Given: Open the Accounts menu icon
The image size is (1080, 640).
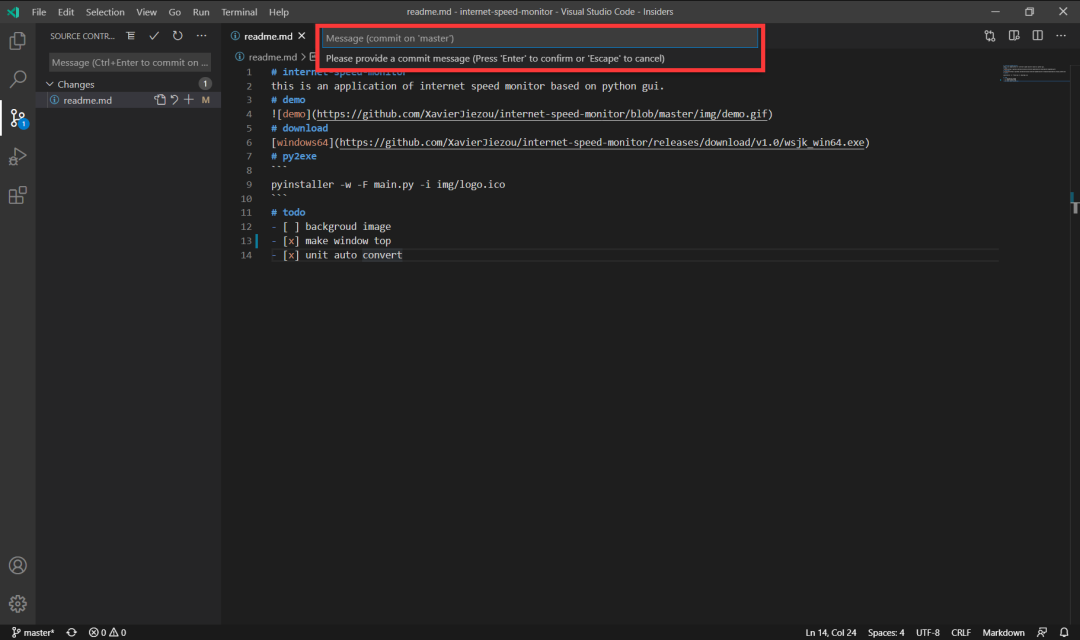Looking at the screenshot, I should pyautogui.click(x=18, y=566).
